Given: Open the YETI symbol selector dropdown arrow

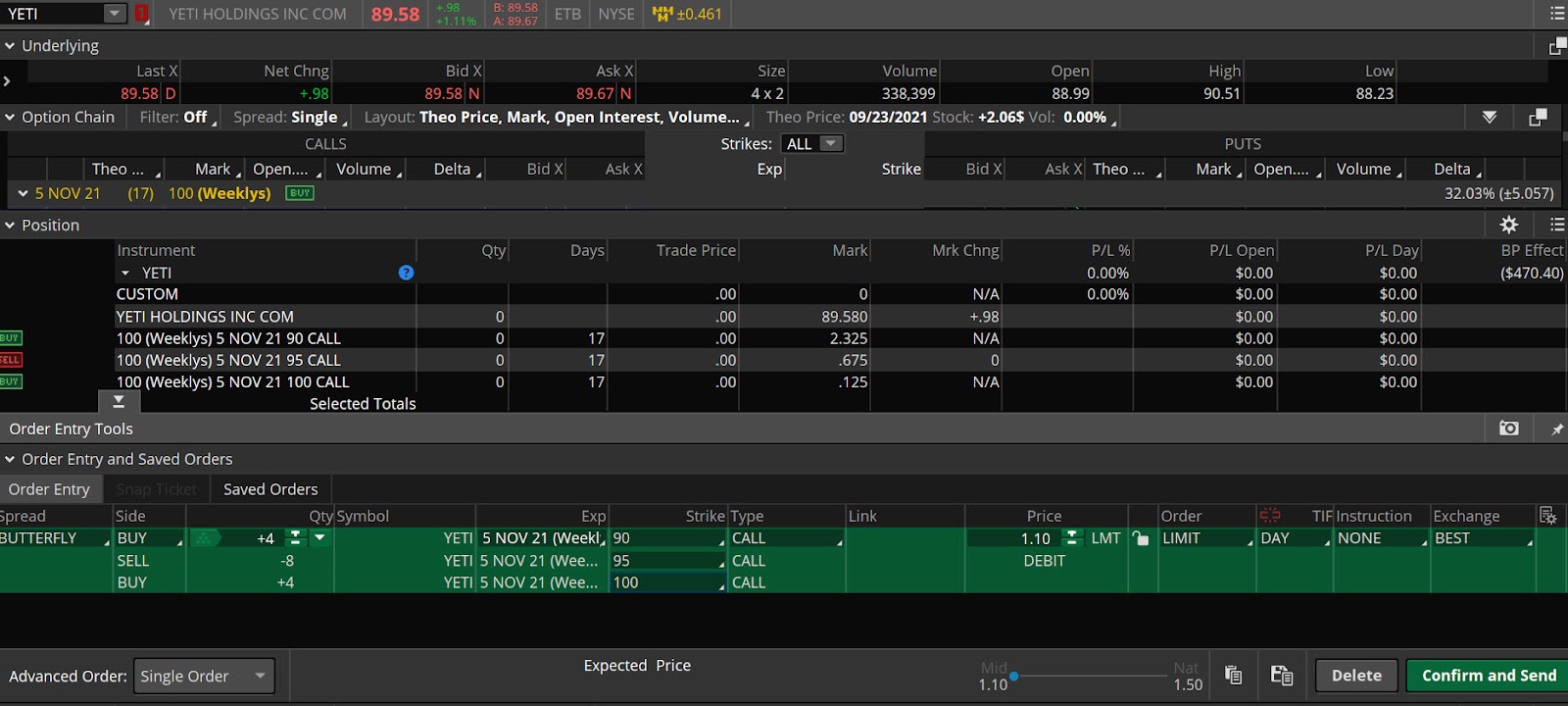Looking at the screenshot, I should coord(115,14).
